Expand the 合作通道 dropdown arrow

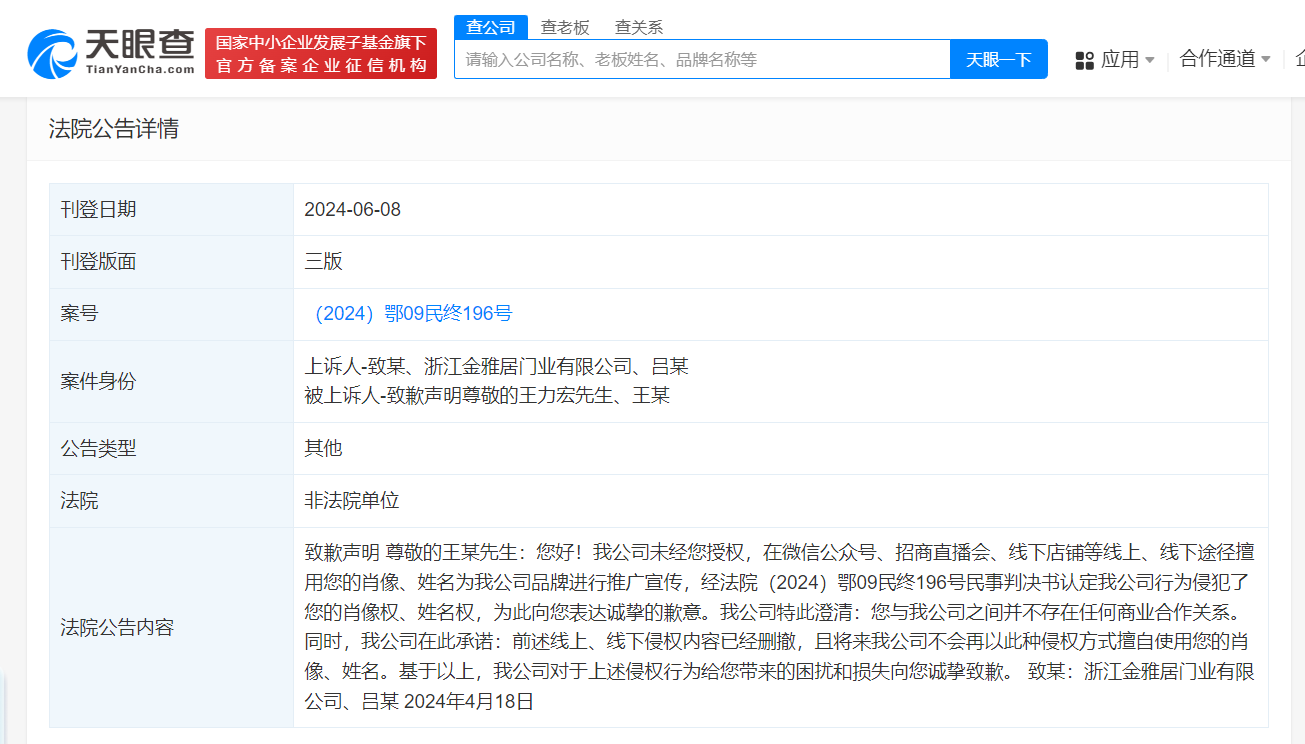[x=1265, y=60]
